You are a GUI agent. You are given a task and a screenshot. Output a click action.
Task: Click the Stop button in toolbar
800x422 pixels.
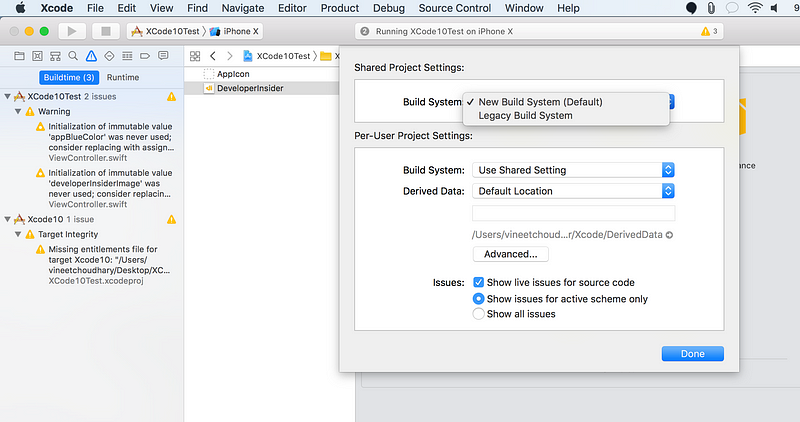coord(106,31)
